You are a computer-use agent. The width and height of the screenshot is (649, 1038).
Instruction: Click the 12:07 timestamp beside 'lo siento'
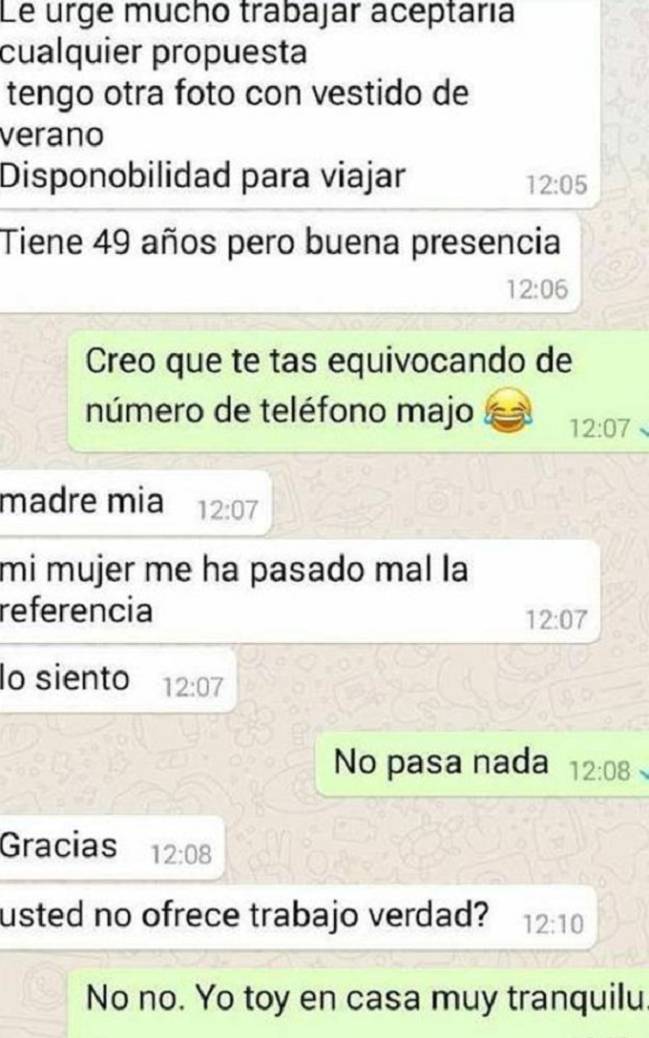tap(193, 687)
